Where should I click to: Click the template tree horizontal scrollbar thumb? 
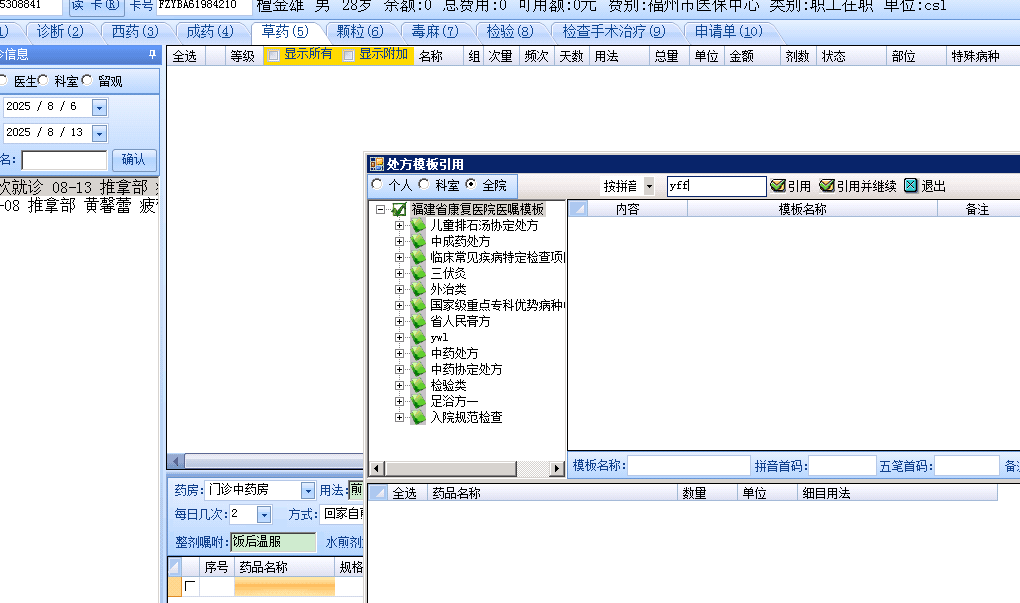[x=451, y=468]
